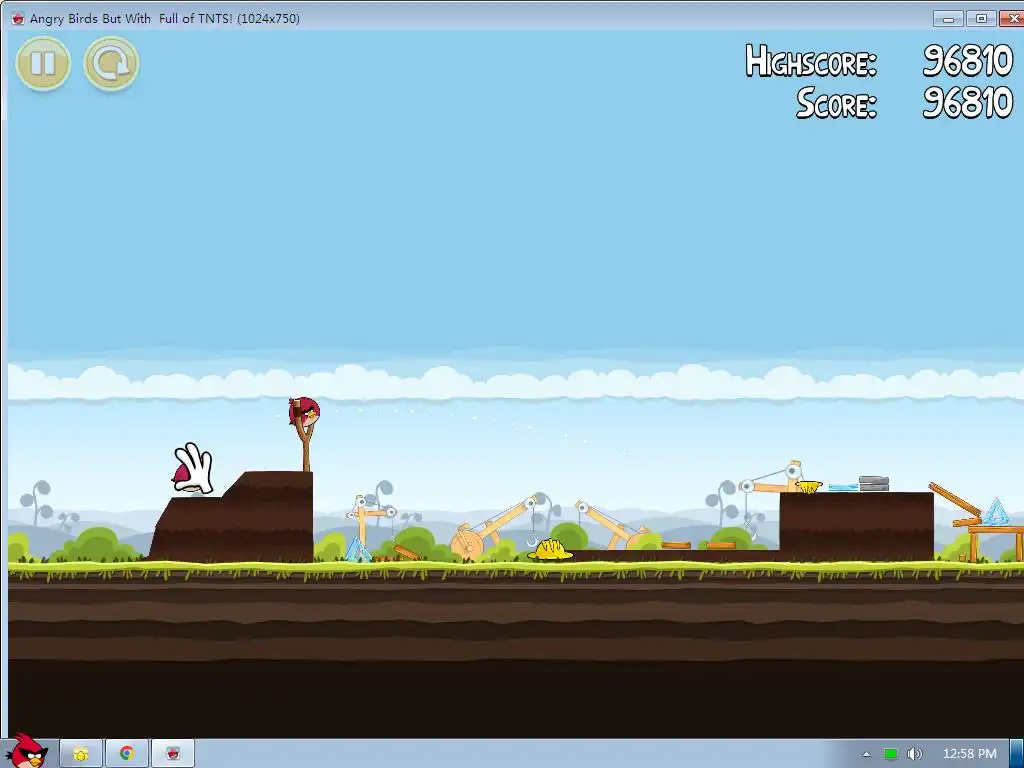The image size is (1024, 768).
Task: Maximize the Angry Birds game window
Action: coord(981,18)
